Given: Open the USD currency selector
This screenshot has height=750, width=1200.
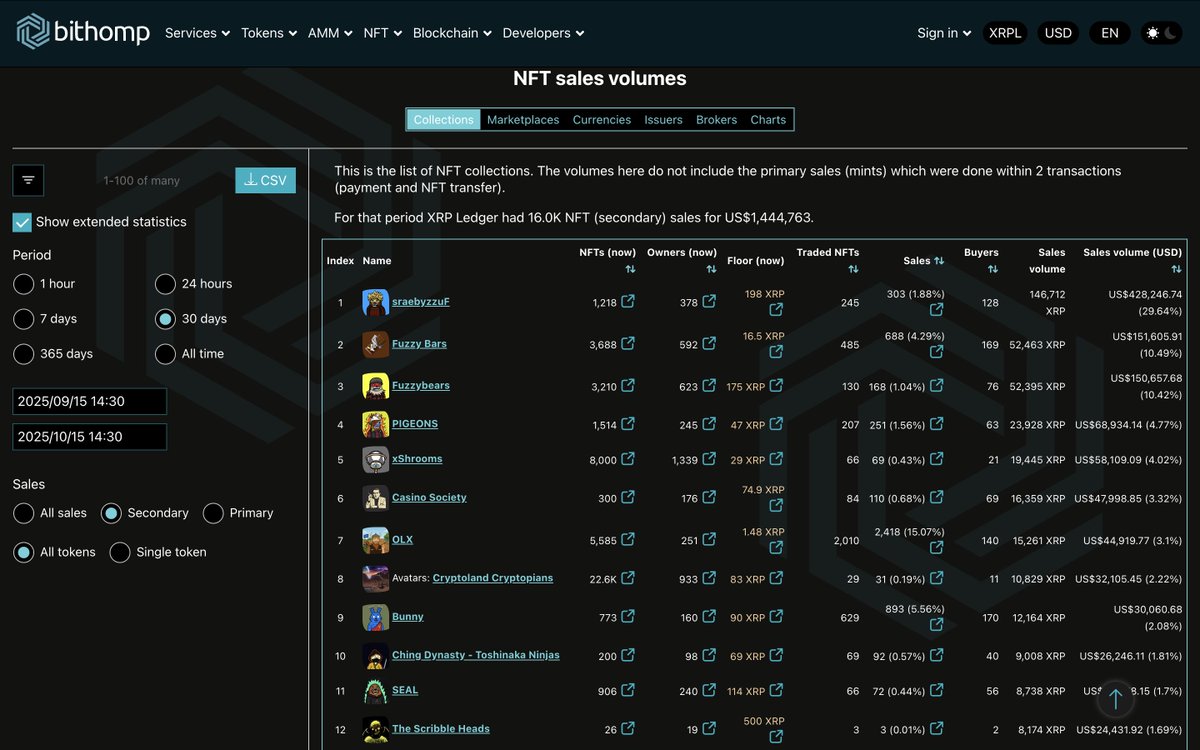Looking at the screenshot, I should [1058, 33].
